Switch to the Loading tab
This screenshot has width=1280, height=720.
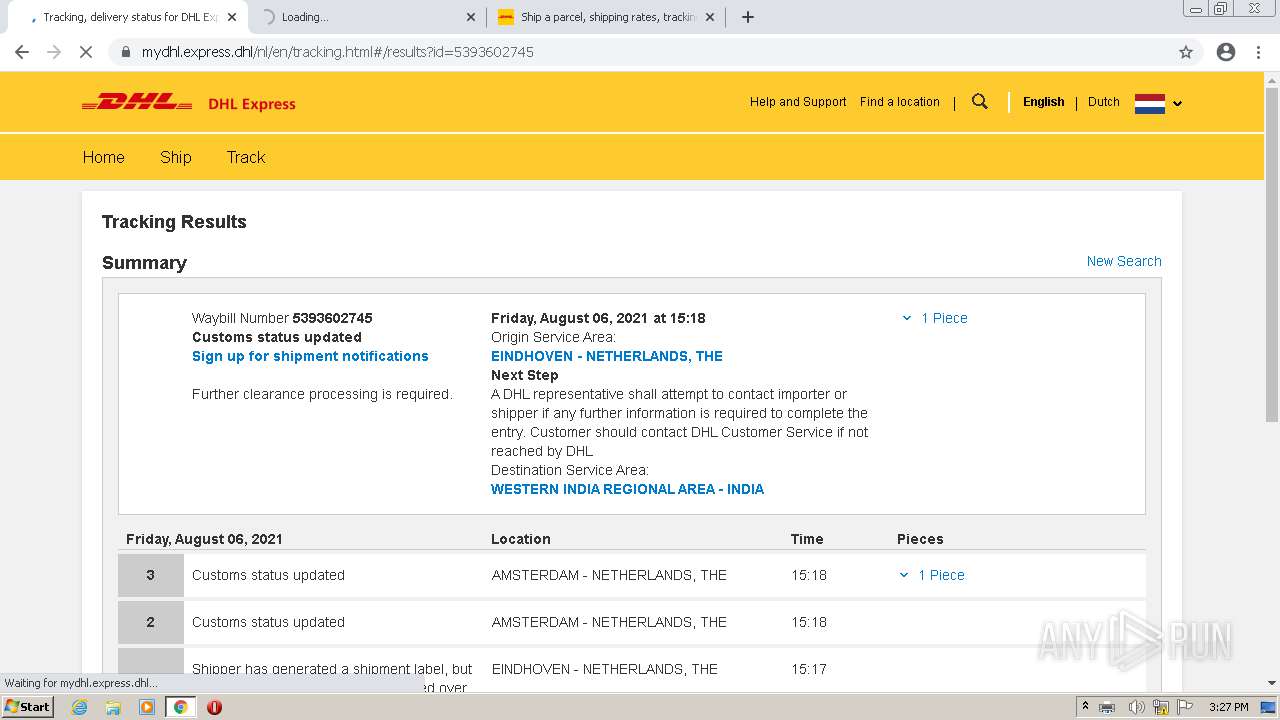(x=367, y=17)
